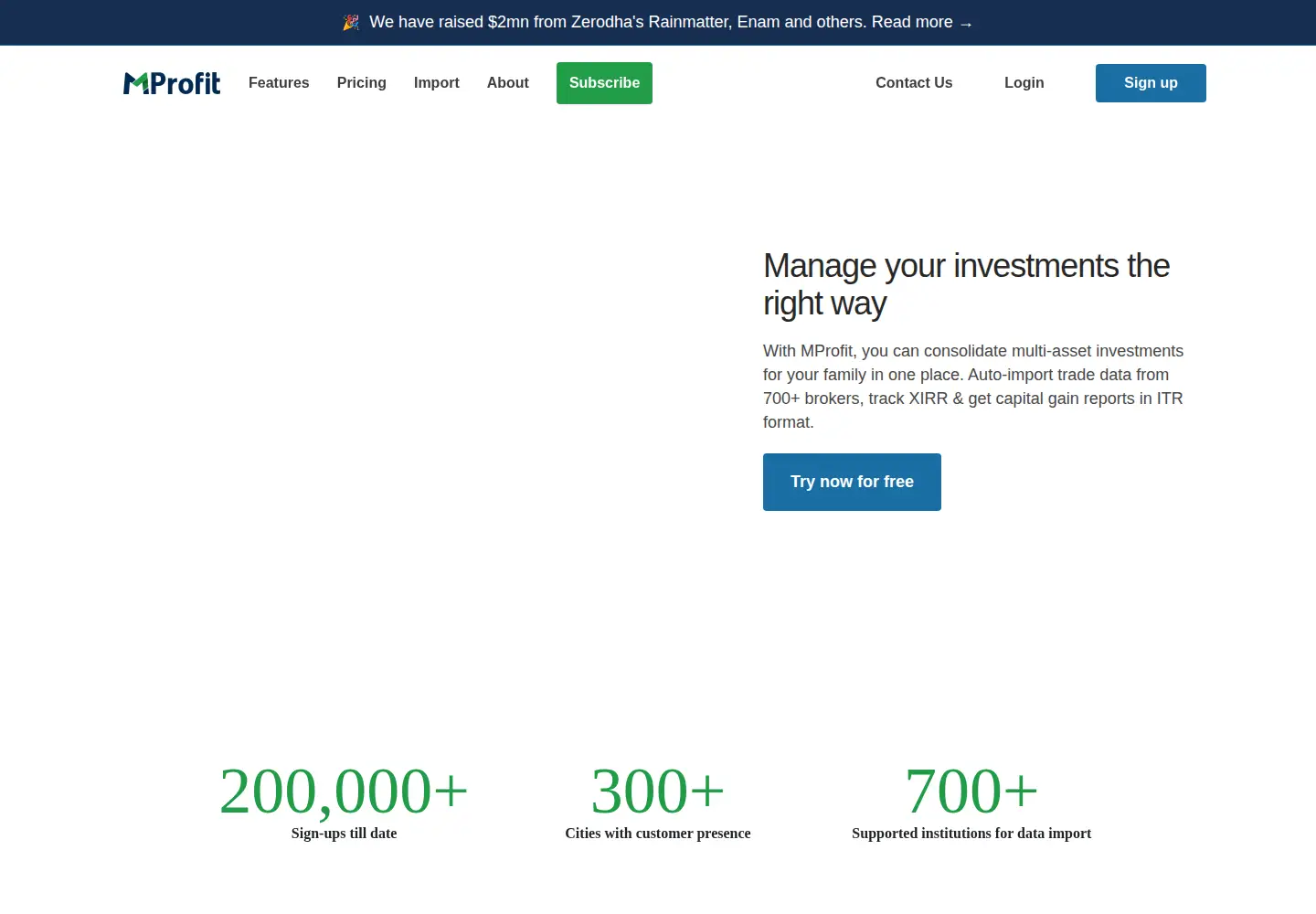Open the $2mn funding announcement banner
The image size is (1316, 914).
point(658,22)
